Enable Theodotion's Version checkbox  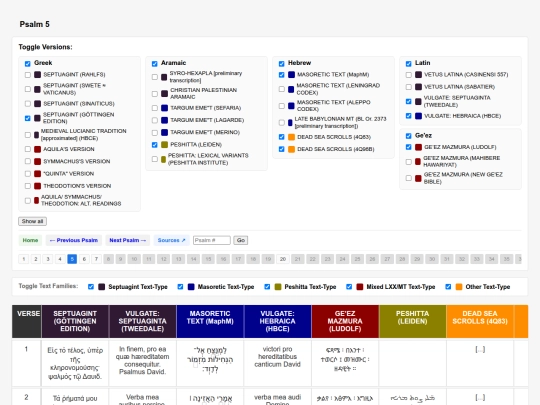(x=28, y=186)
